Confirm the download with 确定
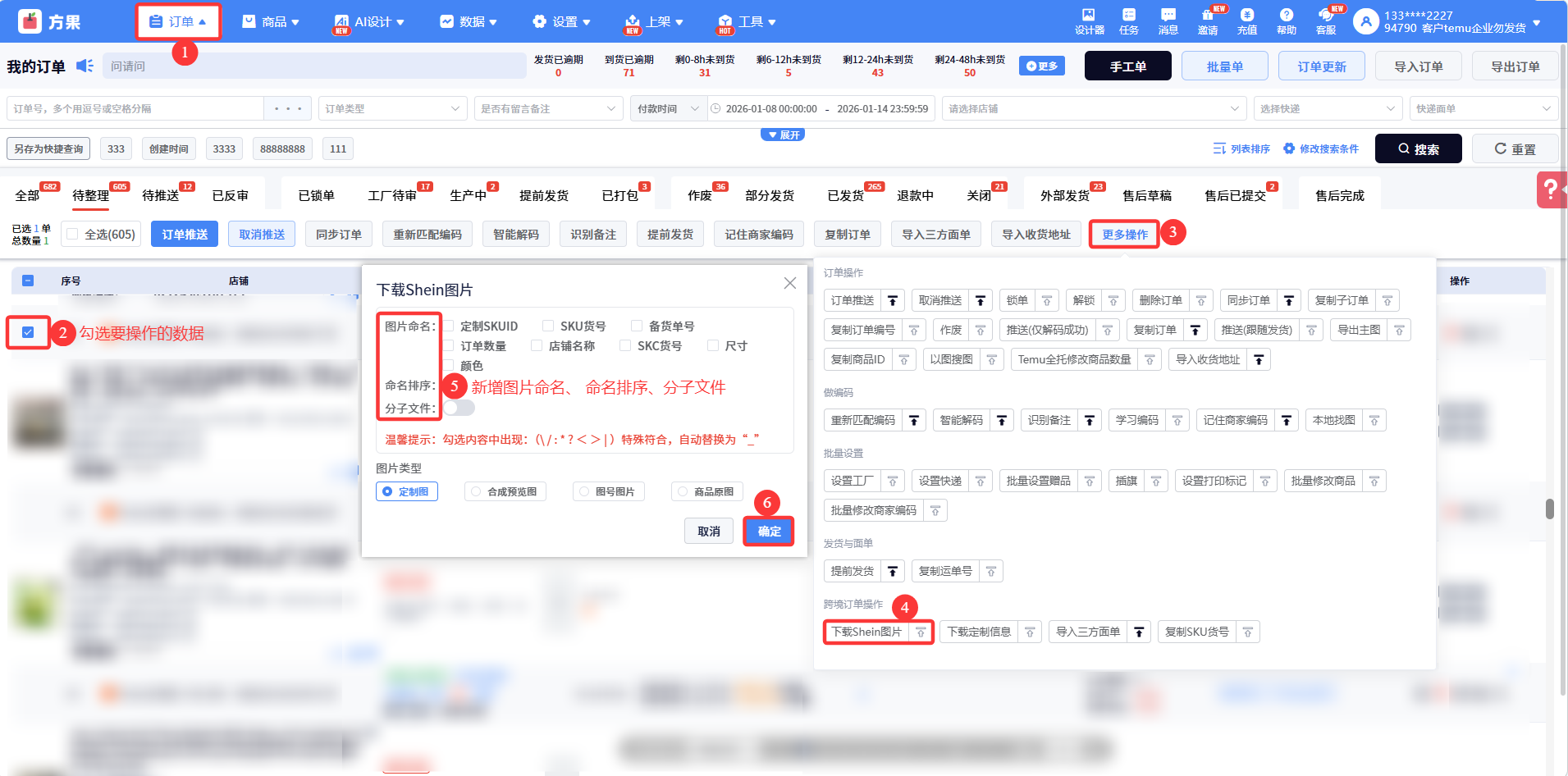Viewport: 1568px width, 776px height. 769,532
